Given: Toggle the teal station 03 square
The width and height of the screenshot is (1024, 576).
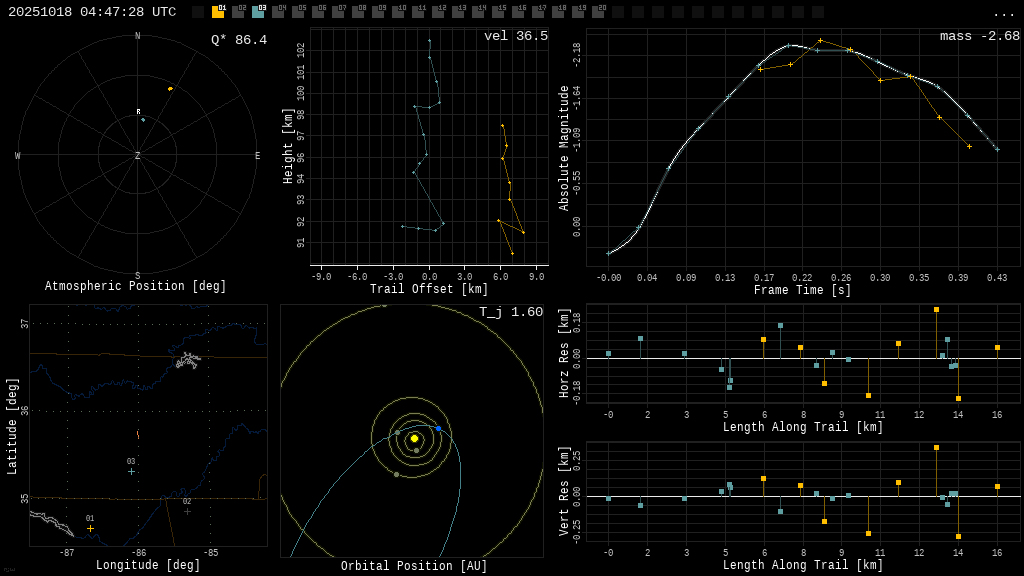Looking at the screenshot, I should tap(258, 12).
